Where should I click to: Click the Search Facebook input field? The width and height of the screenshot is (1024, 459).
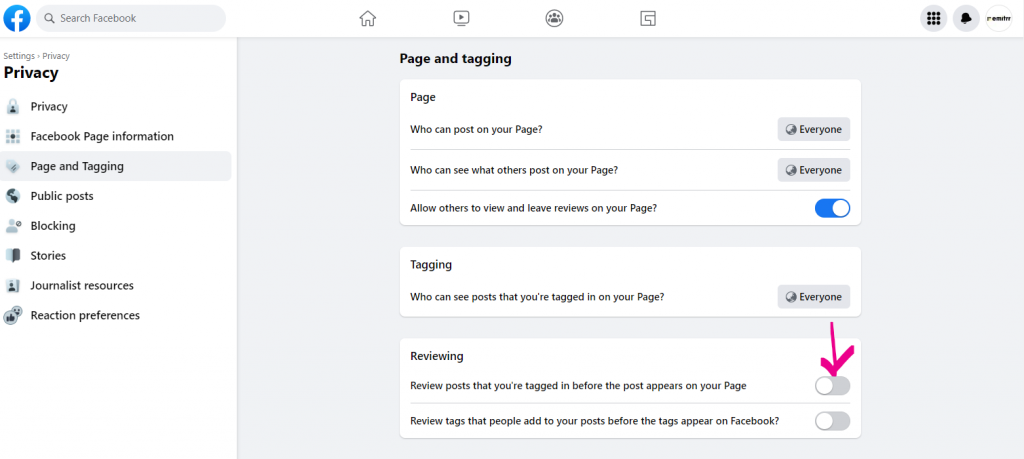131,18
